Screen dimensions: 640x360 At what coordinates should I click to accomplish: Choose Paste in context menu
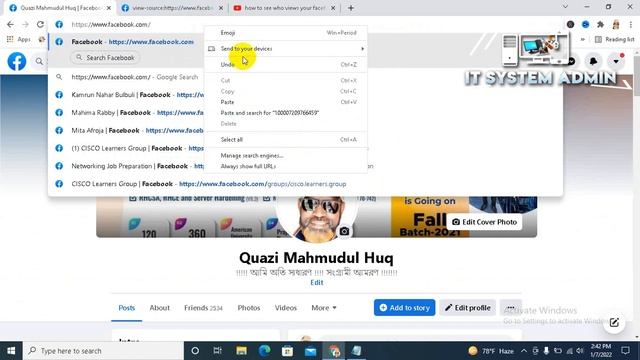(286, 102)
